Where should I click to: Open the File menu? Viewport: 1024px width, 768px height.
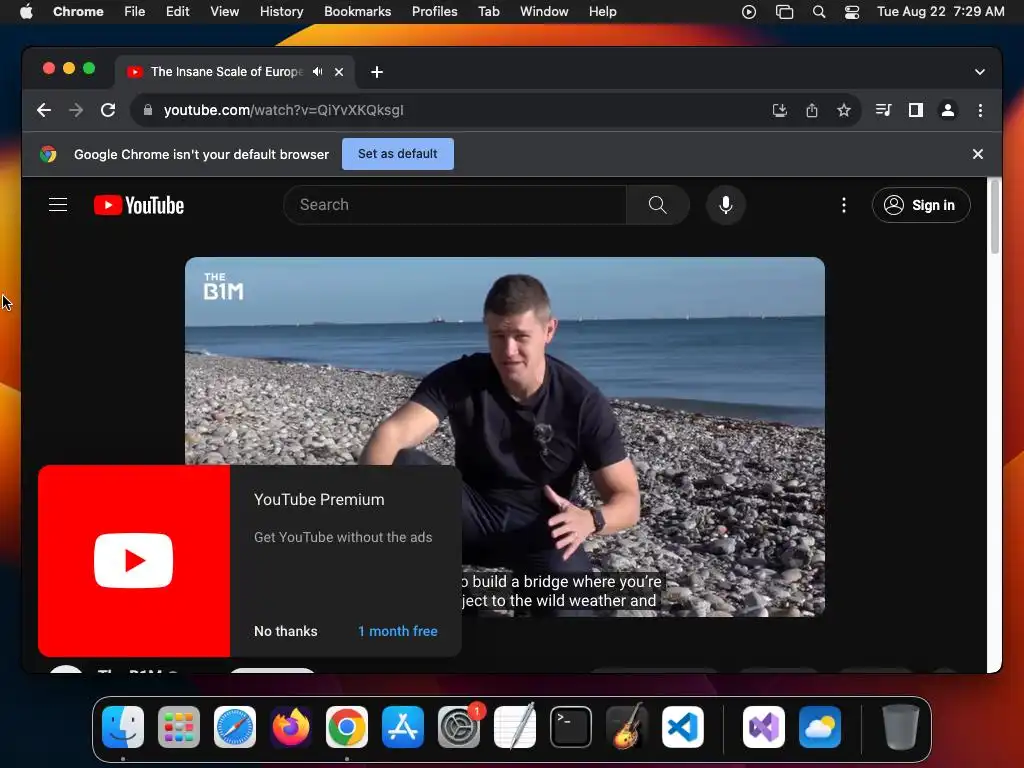coord(135,12)
